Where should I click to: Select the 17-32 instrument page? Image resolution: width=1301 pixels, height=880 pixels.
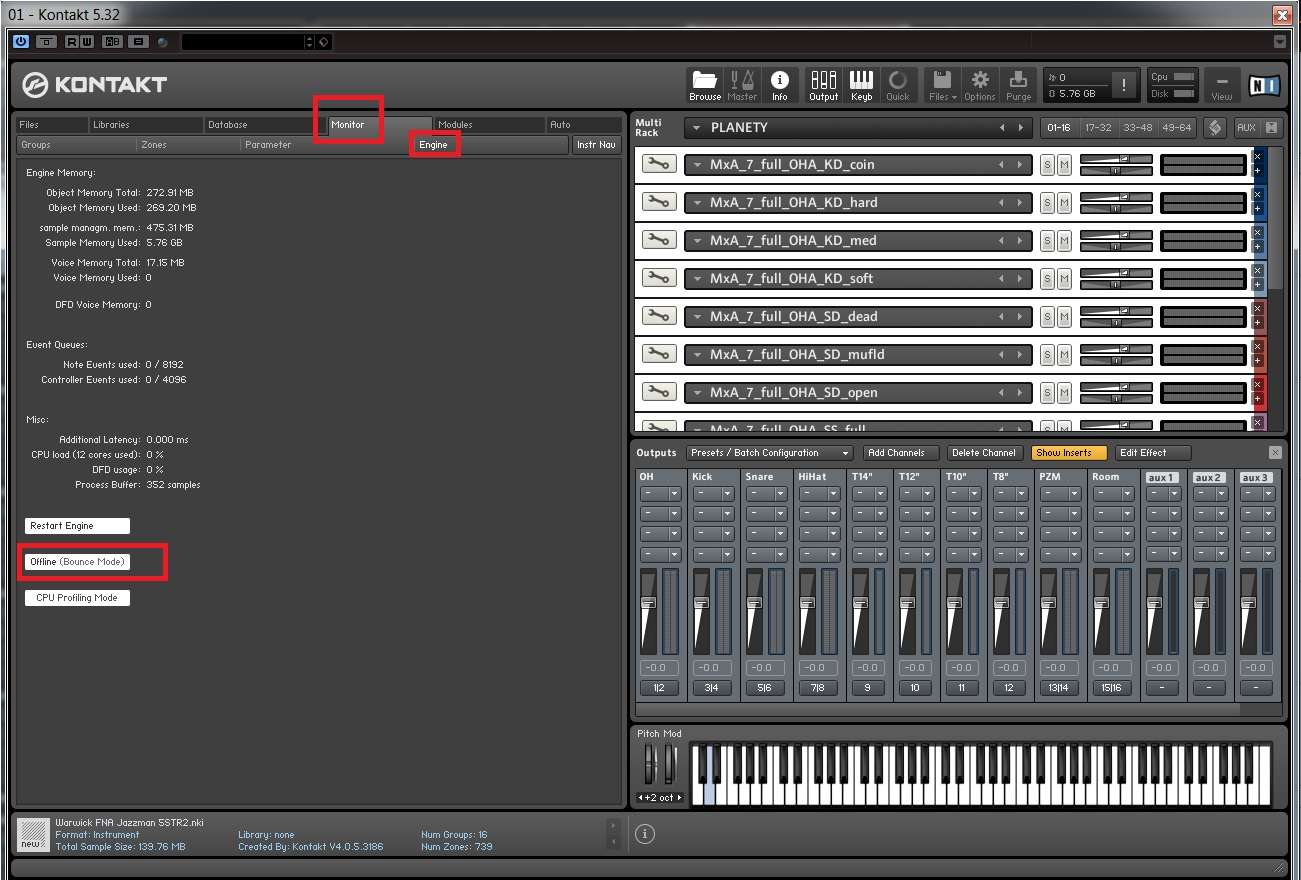(1098, 128)
